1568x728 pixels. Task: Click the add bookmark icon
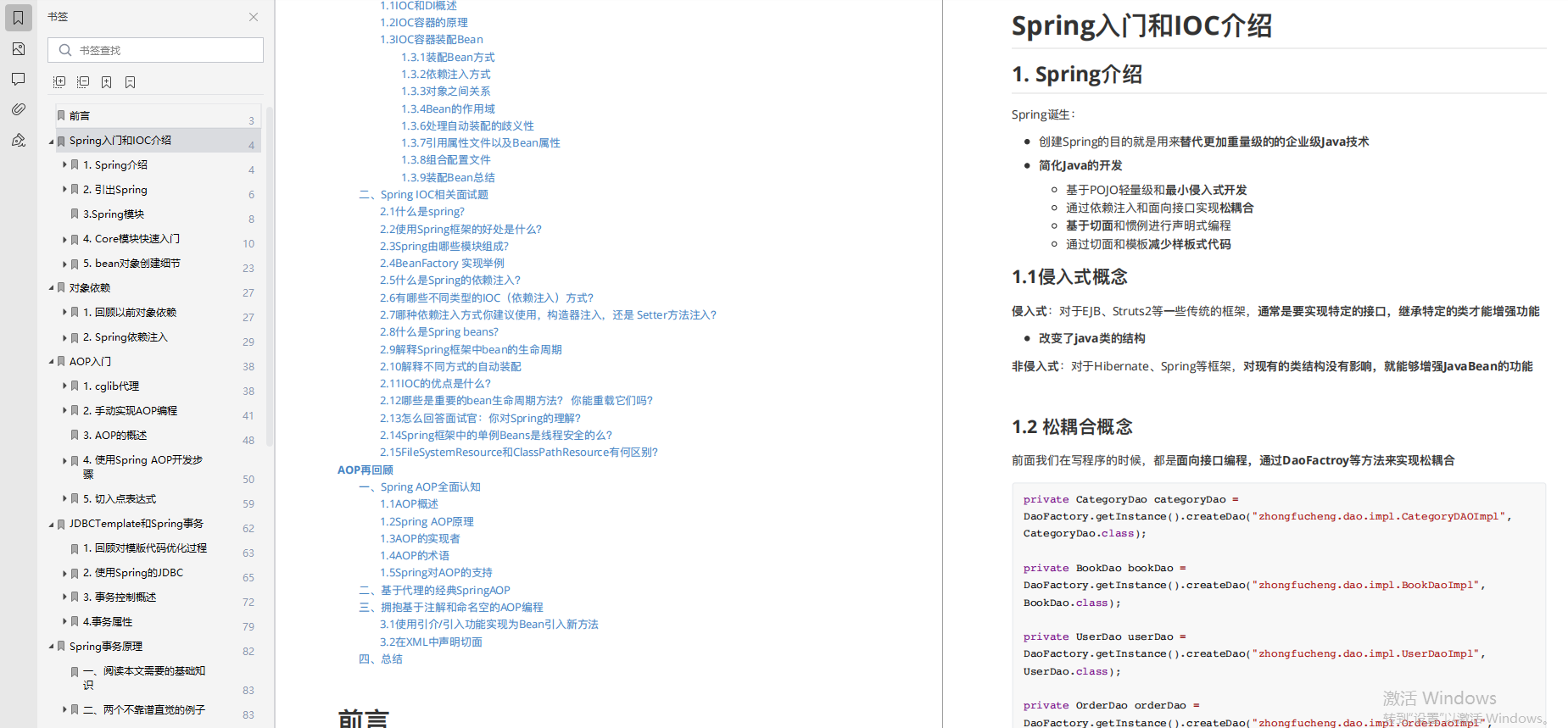click(106, 82)
